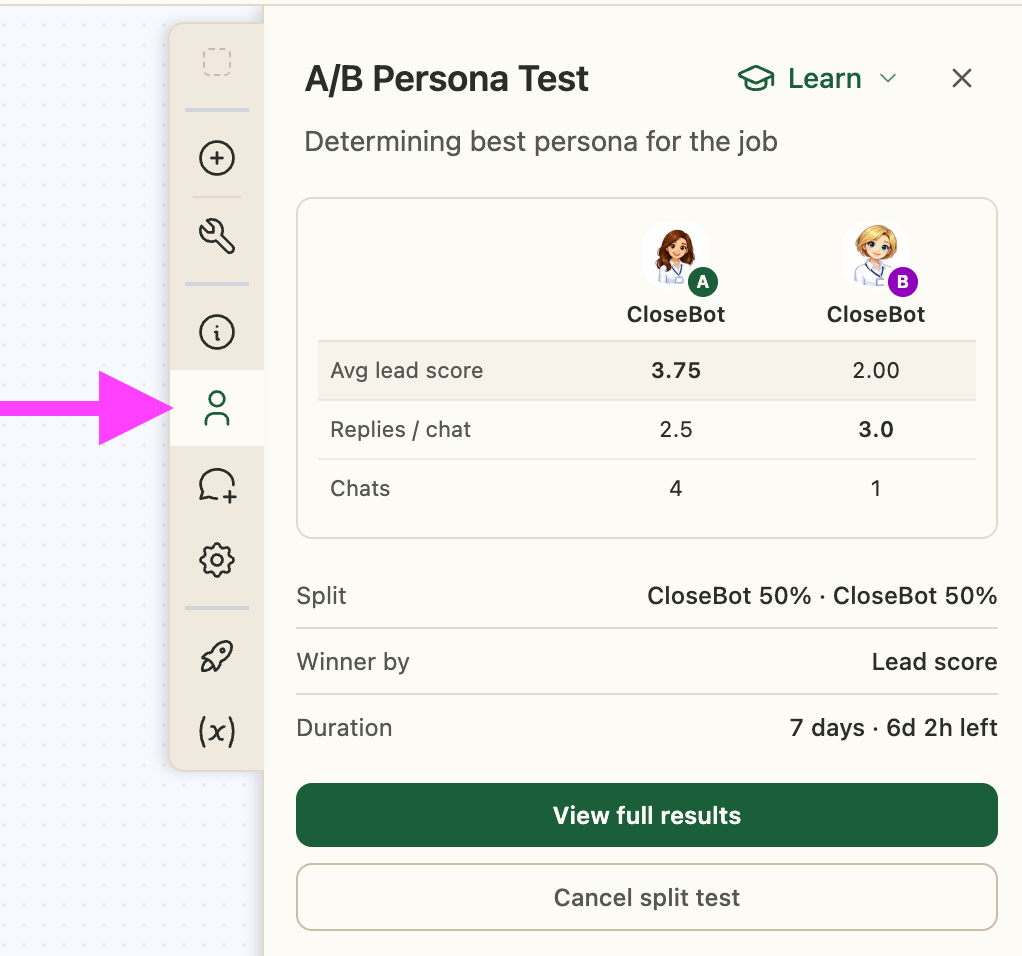Viewport: 1022px width, 956px height.
Task: Click the 7 days · 6d 2h left value
Action: click(894, 727)
